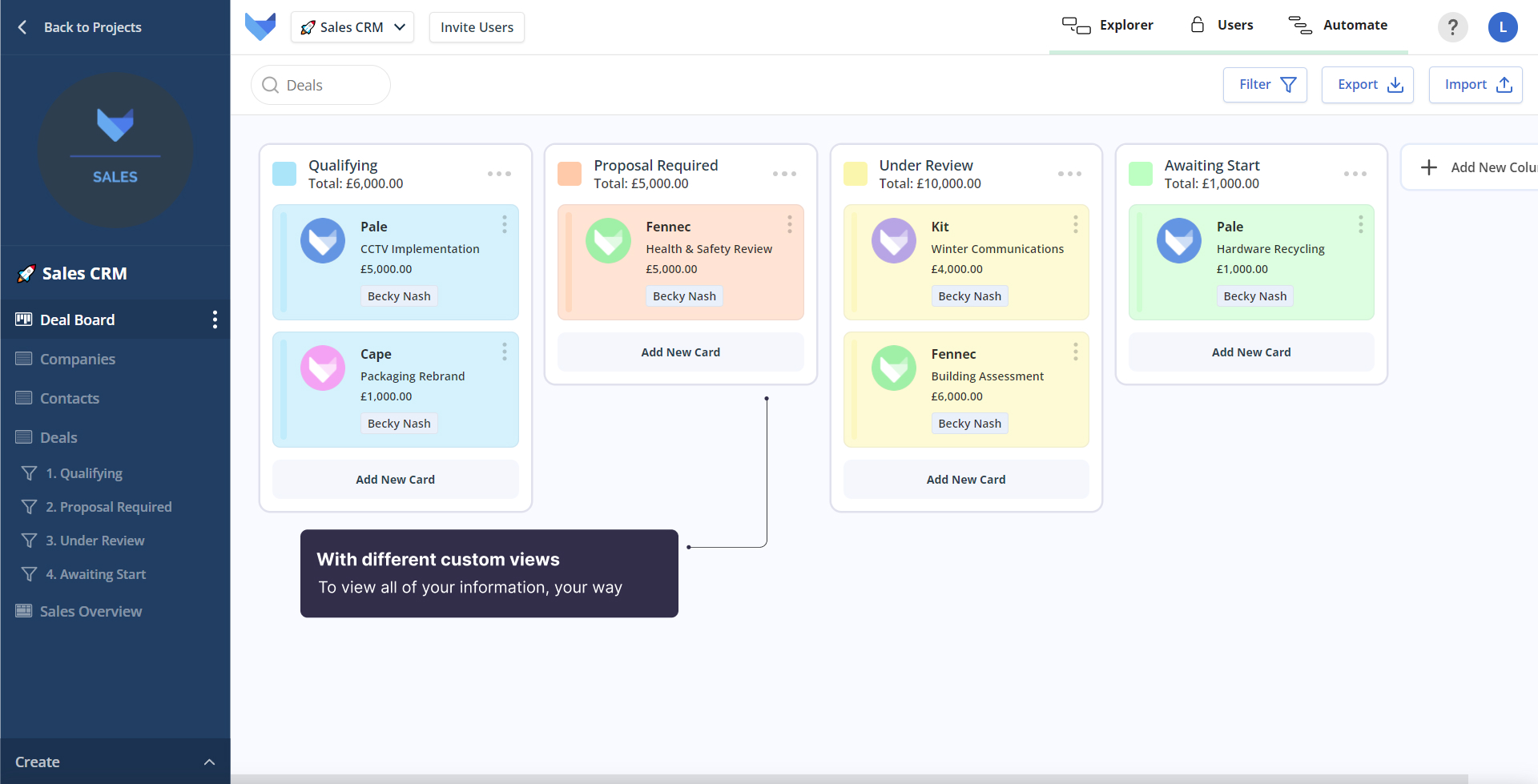Open the Qualifying column options menu
Viewport: 1538px width, 784px height.
(499, 174)
